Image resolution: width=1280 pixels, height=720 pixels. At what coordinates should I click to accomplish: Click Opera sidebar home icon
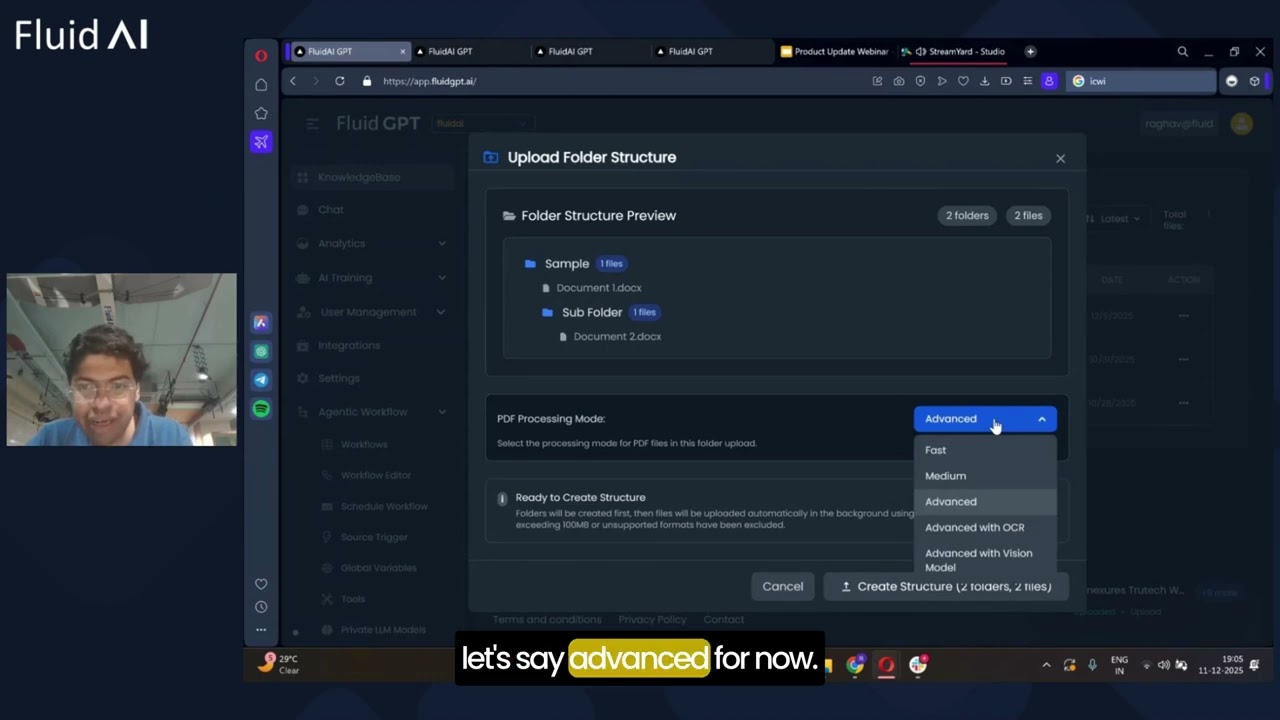pyautogui.click(x=261, y=85)
